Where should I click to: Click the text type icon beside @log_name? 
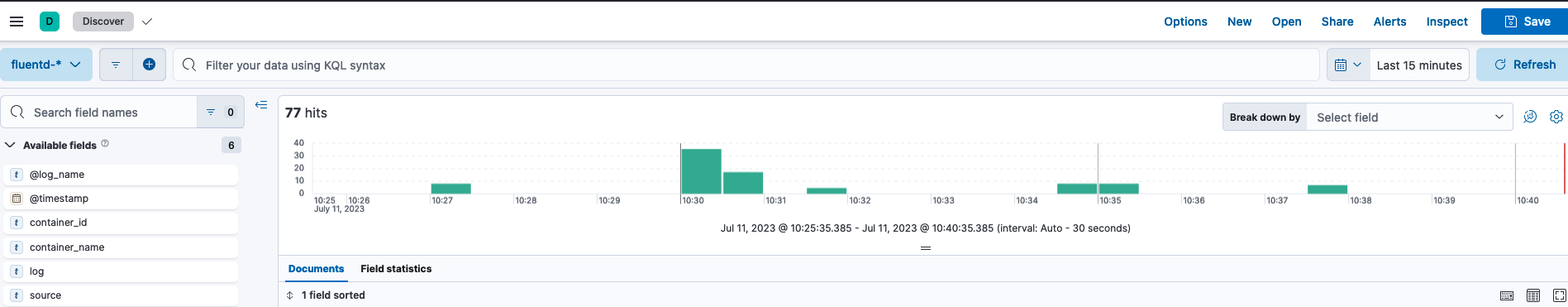click(16, 175)
